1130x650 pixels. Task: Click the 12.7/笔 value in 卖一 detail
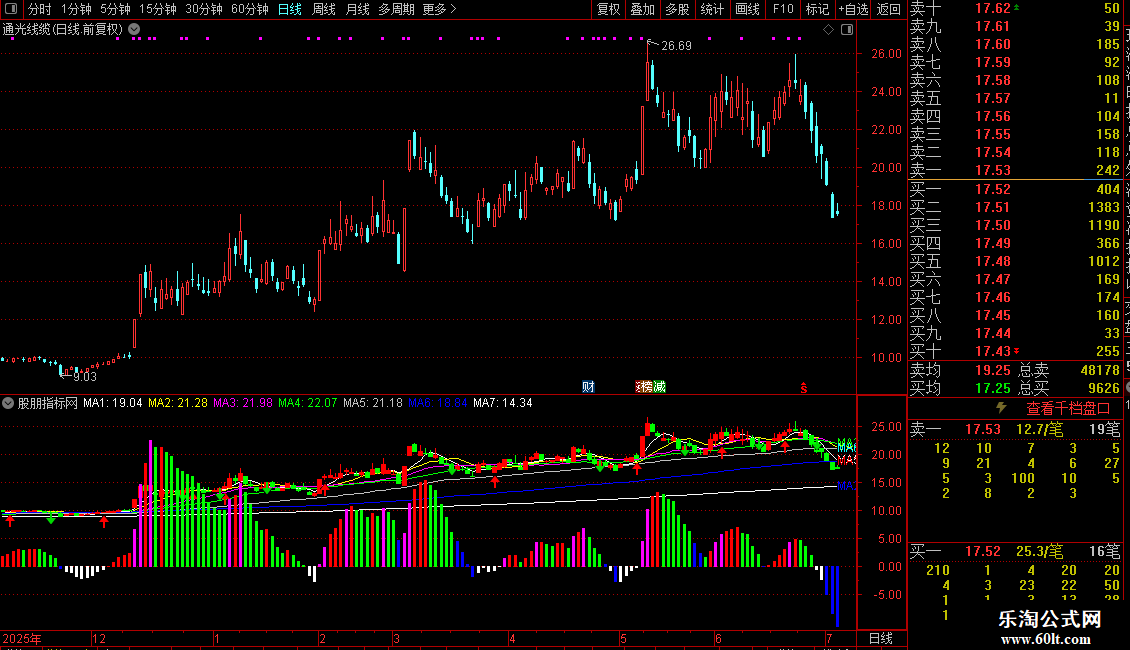(1039, 429)
